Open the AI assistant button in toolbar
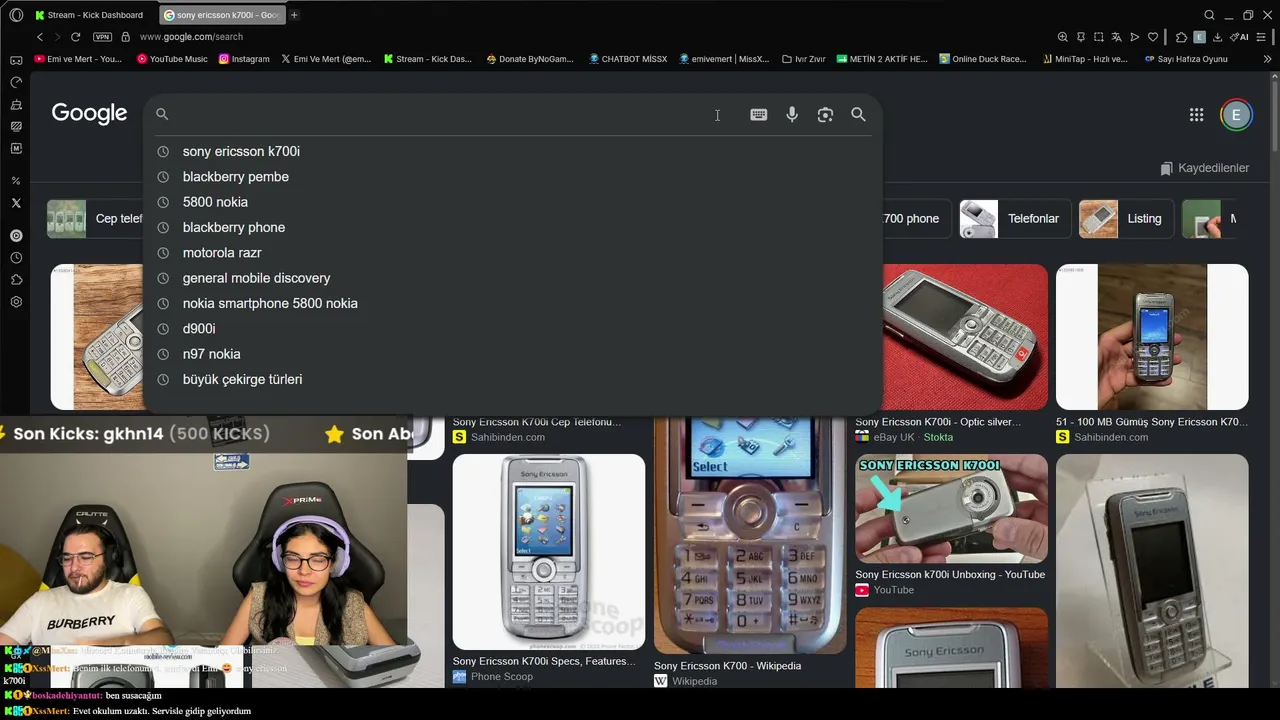Image resolution: width=1280 pixels, height=720 pixels. point(1240,37)
